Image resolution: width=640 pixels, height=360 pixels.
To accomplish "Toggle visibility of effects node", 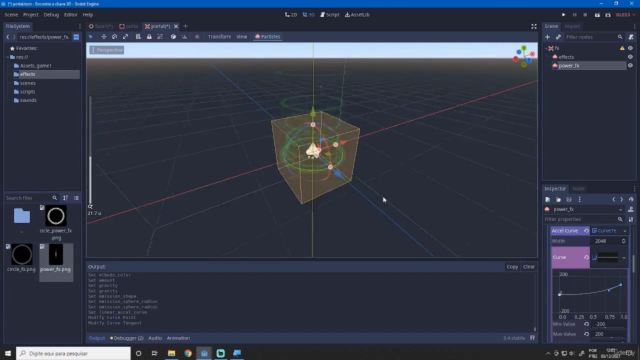I will (x=630, y=57).
